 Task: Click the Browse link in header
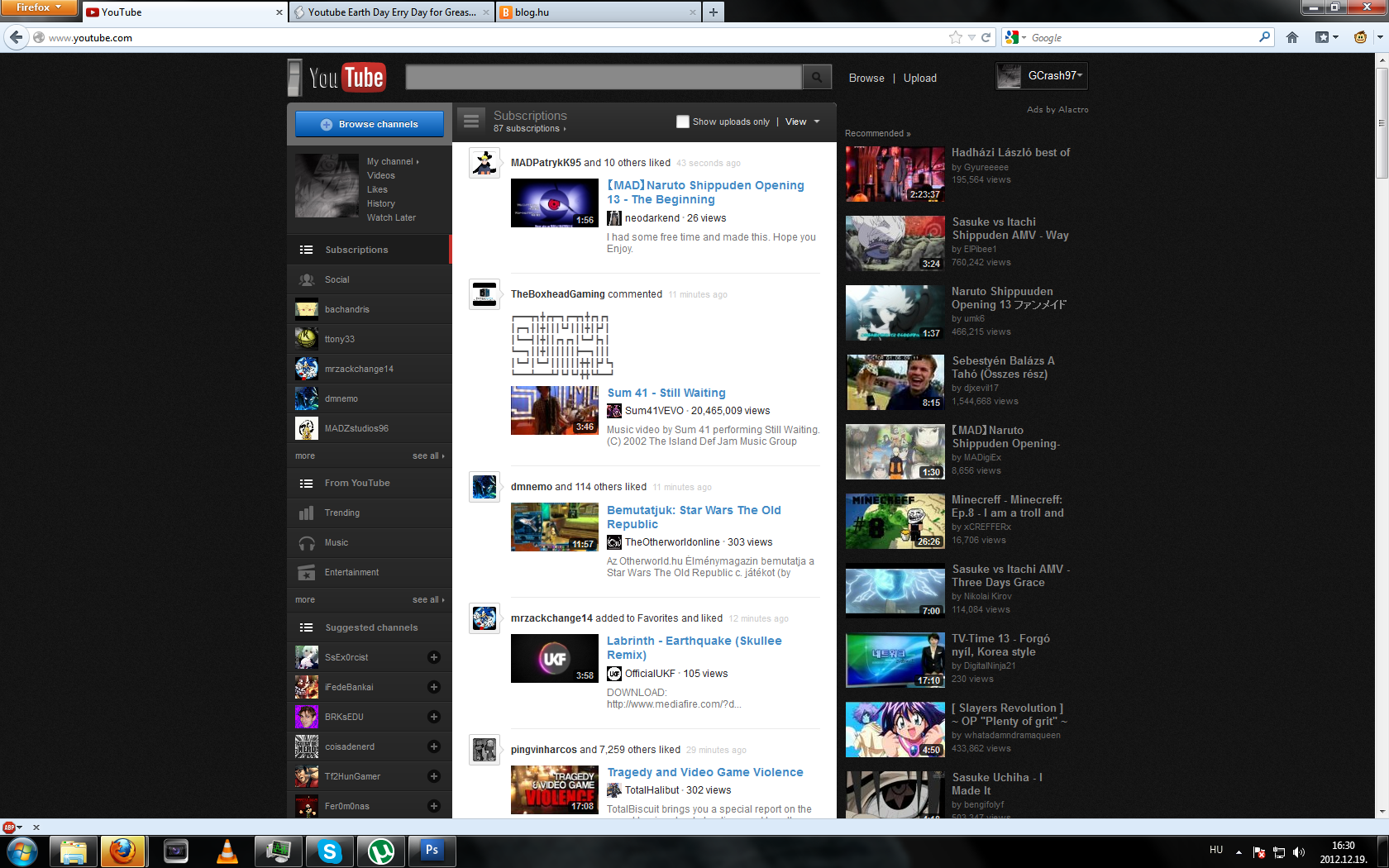pos(866,78)
